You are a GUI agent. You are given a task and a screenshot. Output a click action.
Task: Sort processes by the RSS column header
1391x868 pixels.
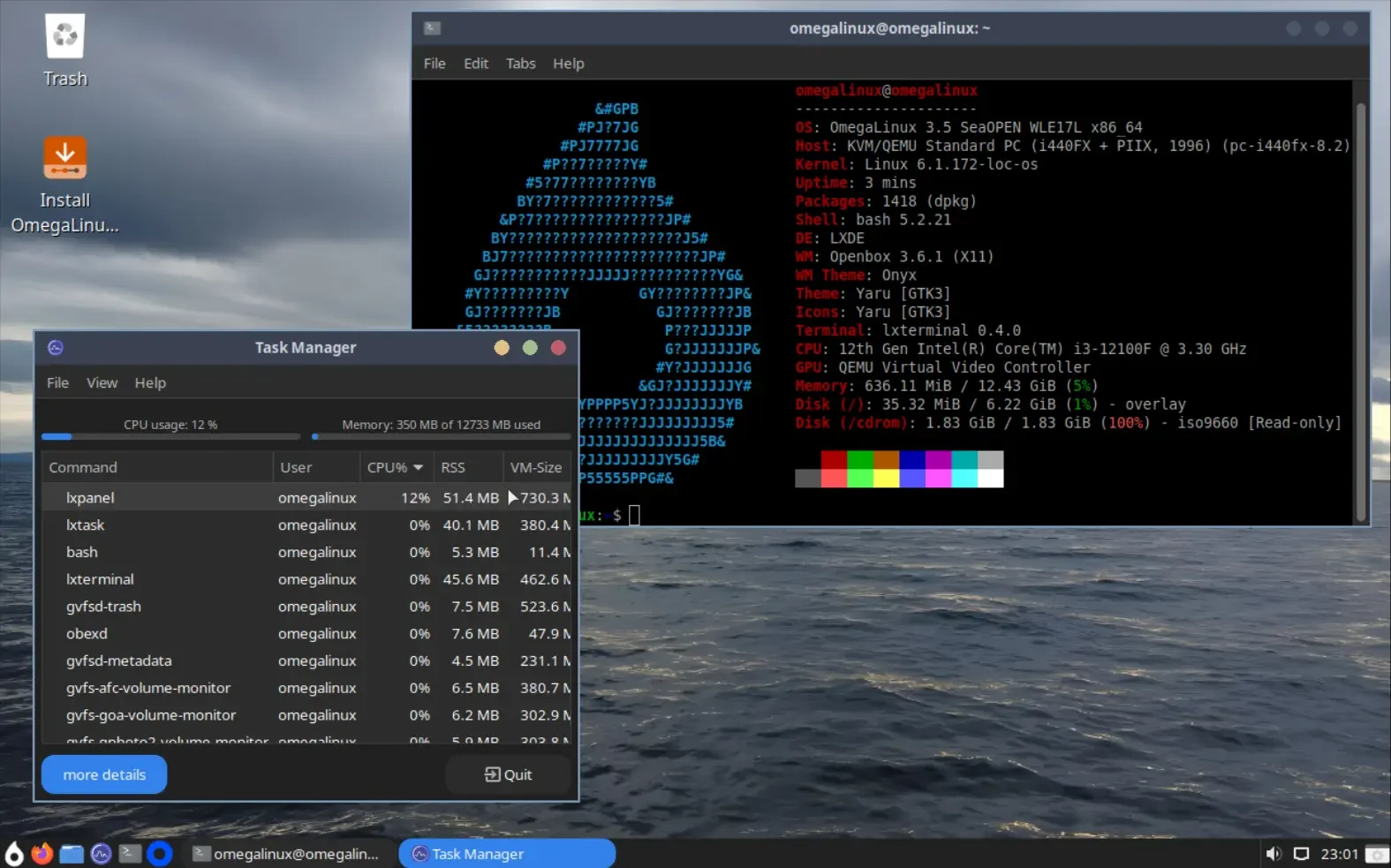click(468, 467)
